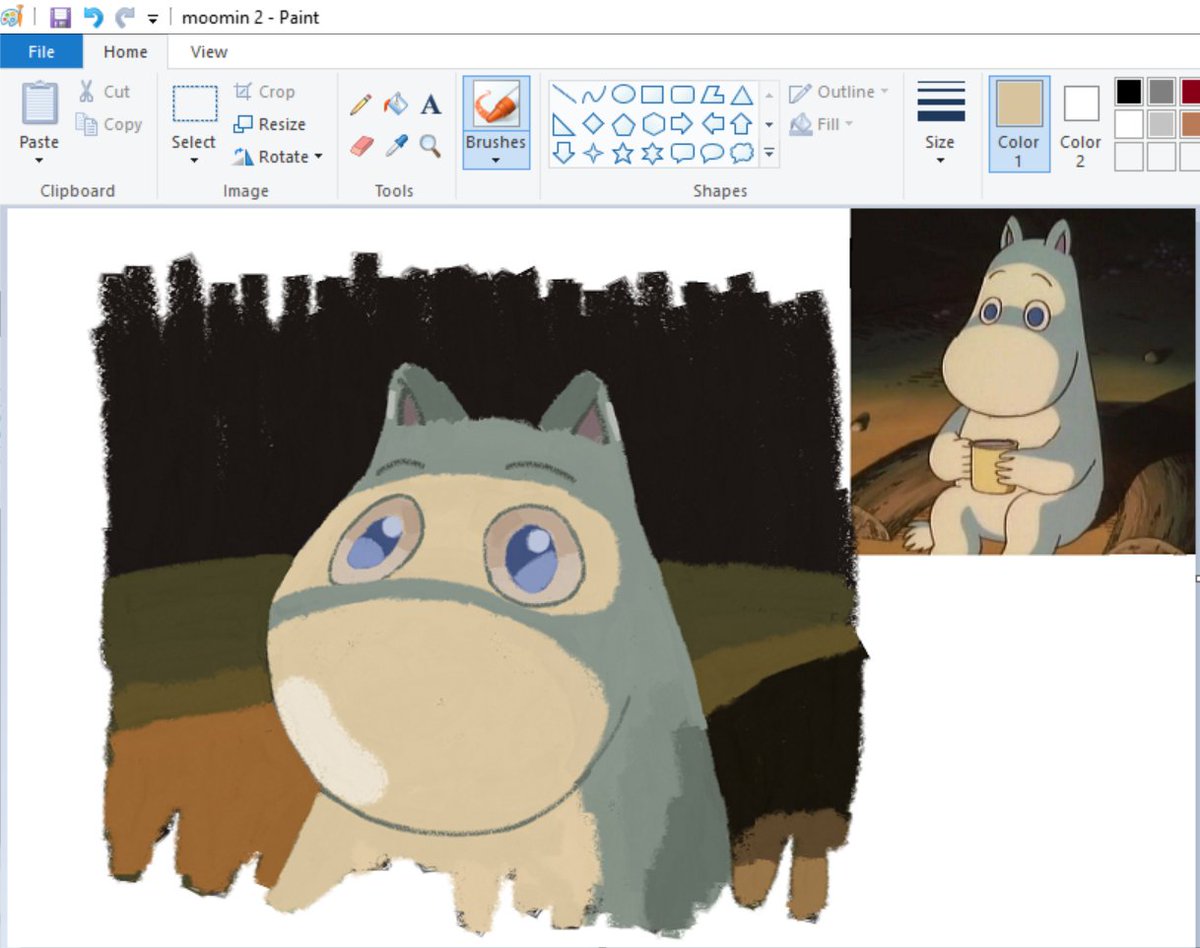Undo the last brush stroke

[x=93, y=17]
